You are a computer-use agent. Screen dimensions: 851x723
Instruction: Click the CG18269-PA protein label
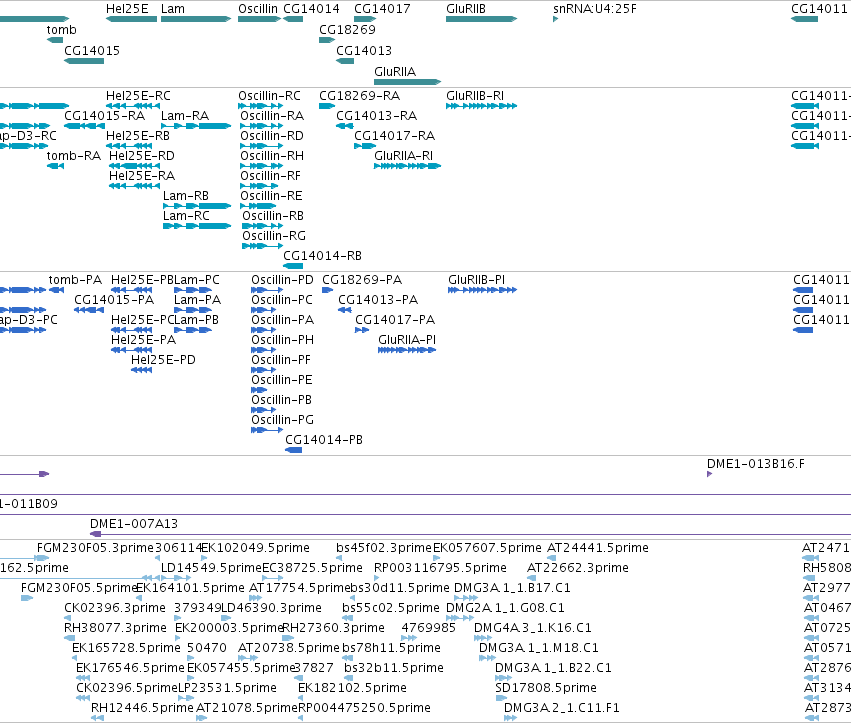click(362, 280)
